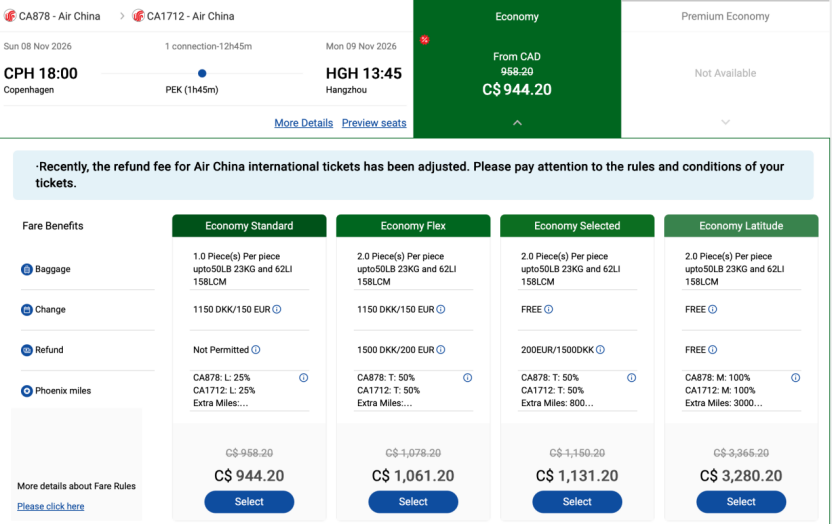Screen dimensions: 832x524
Task: Click Phoenix miles info icon in Economy Latitude
Action: coord(795,378)
